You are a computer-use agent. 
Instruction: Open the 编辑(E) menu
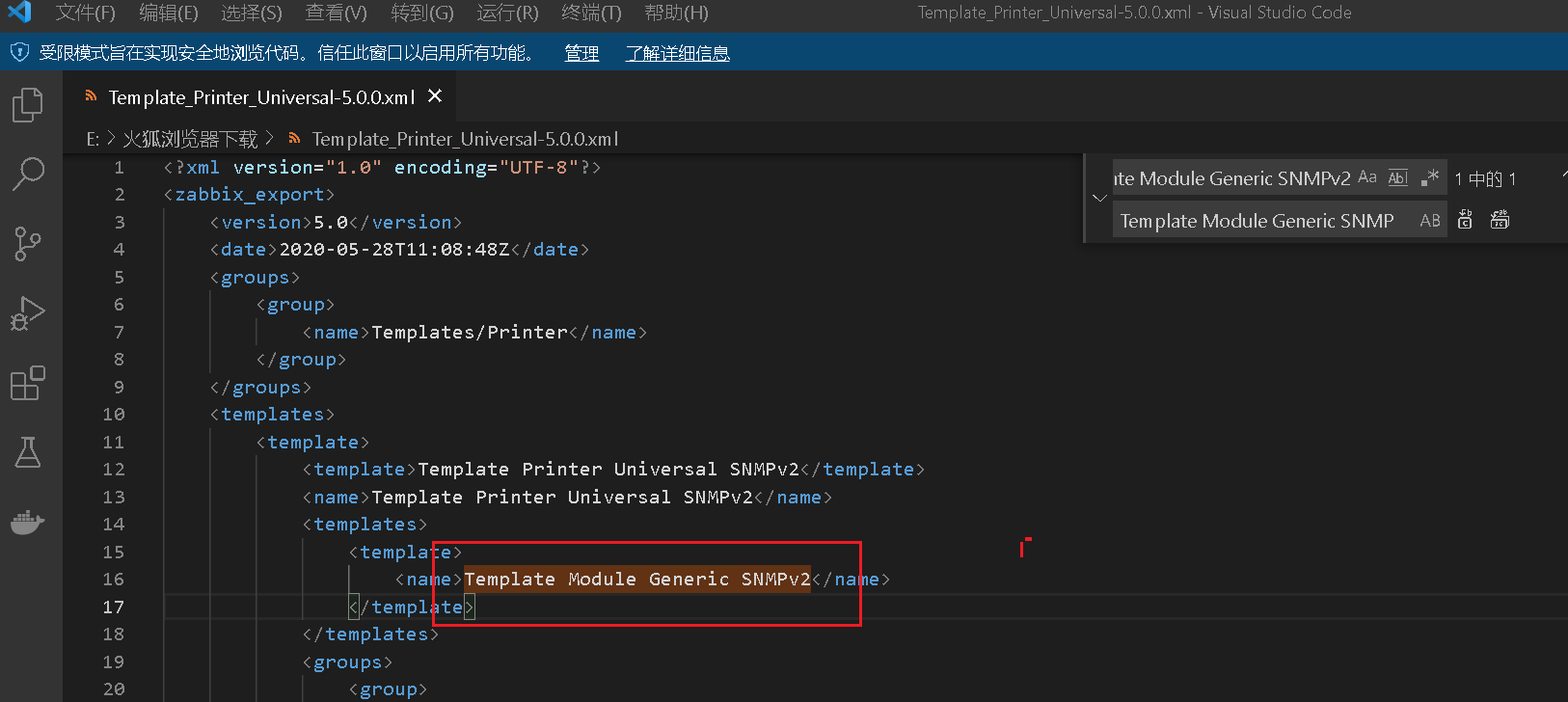(169, 13)
